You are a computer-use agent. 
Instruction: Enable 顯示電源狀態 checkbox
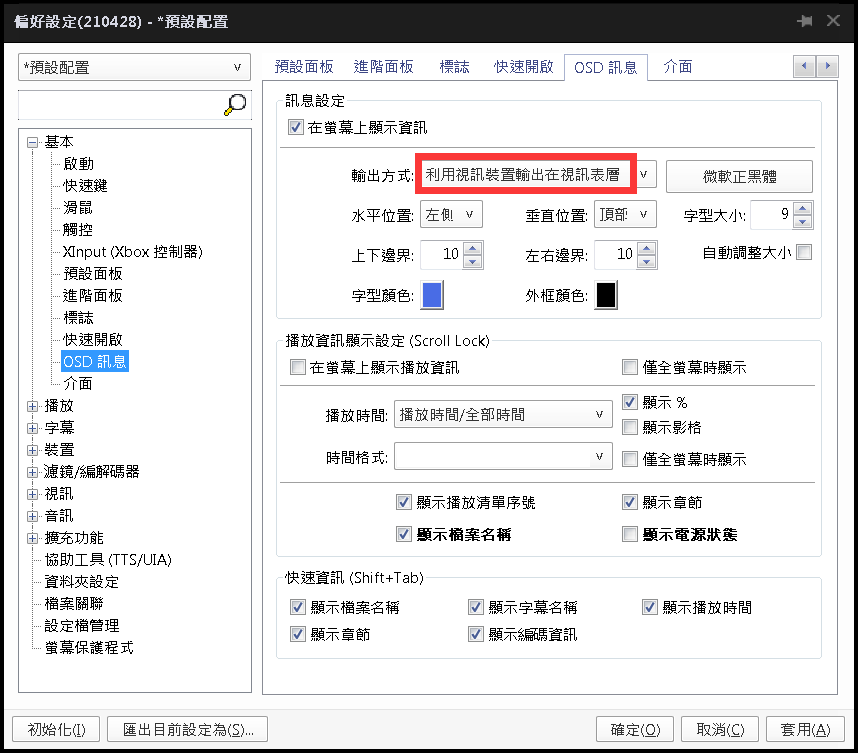(630, 534)
